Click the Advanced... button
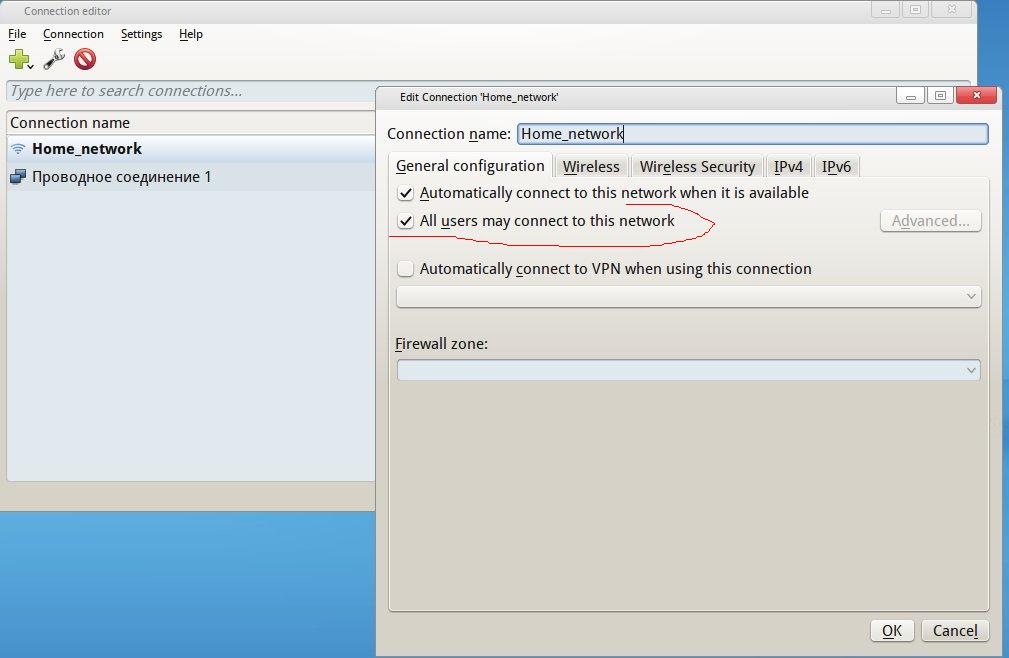Image resolution: width=1009 pixels, height=658 pixels. pos(930,221)
